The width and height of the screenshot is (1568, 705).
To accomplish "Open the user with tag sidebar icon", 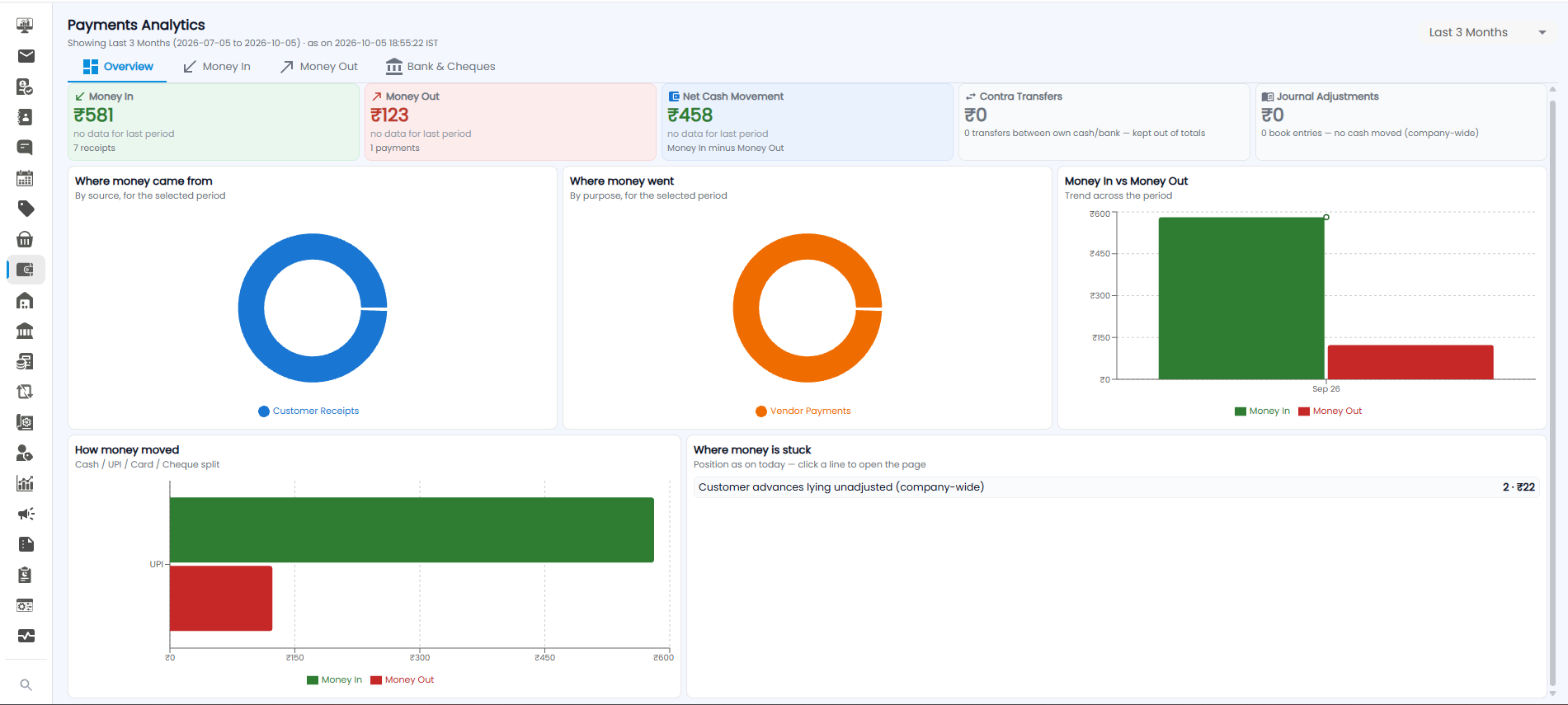I will [x=26, y=453].
